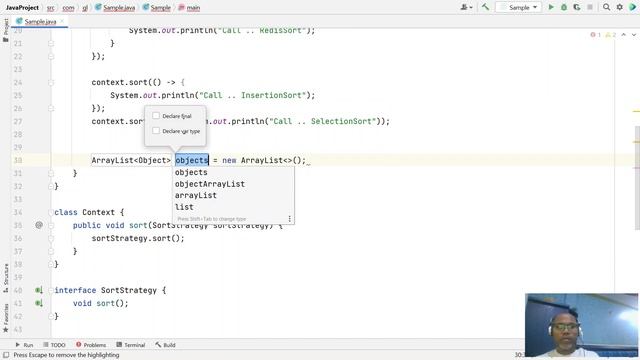Screen dimensions: 640x360
Task: Build project with the hammer icon
Action: pos(485,7)
